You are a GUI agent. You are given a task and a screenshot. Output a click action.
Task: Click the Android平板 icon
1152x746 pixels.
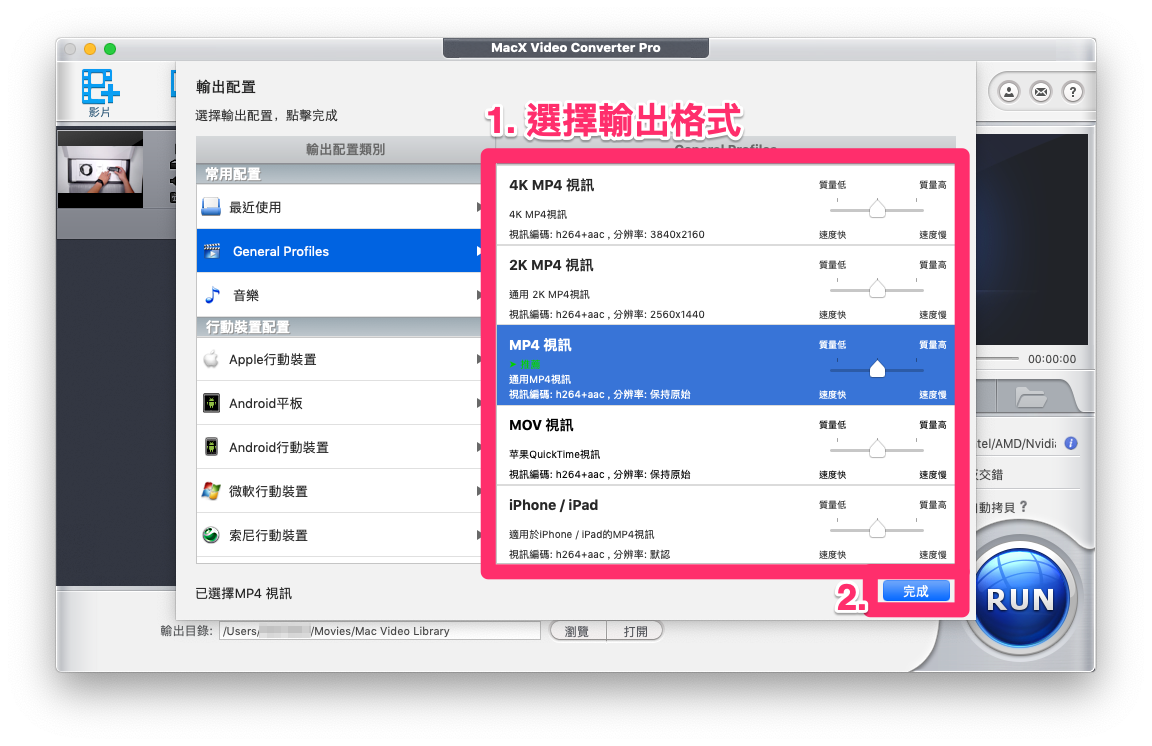211,403
